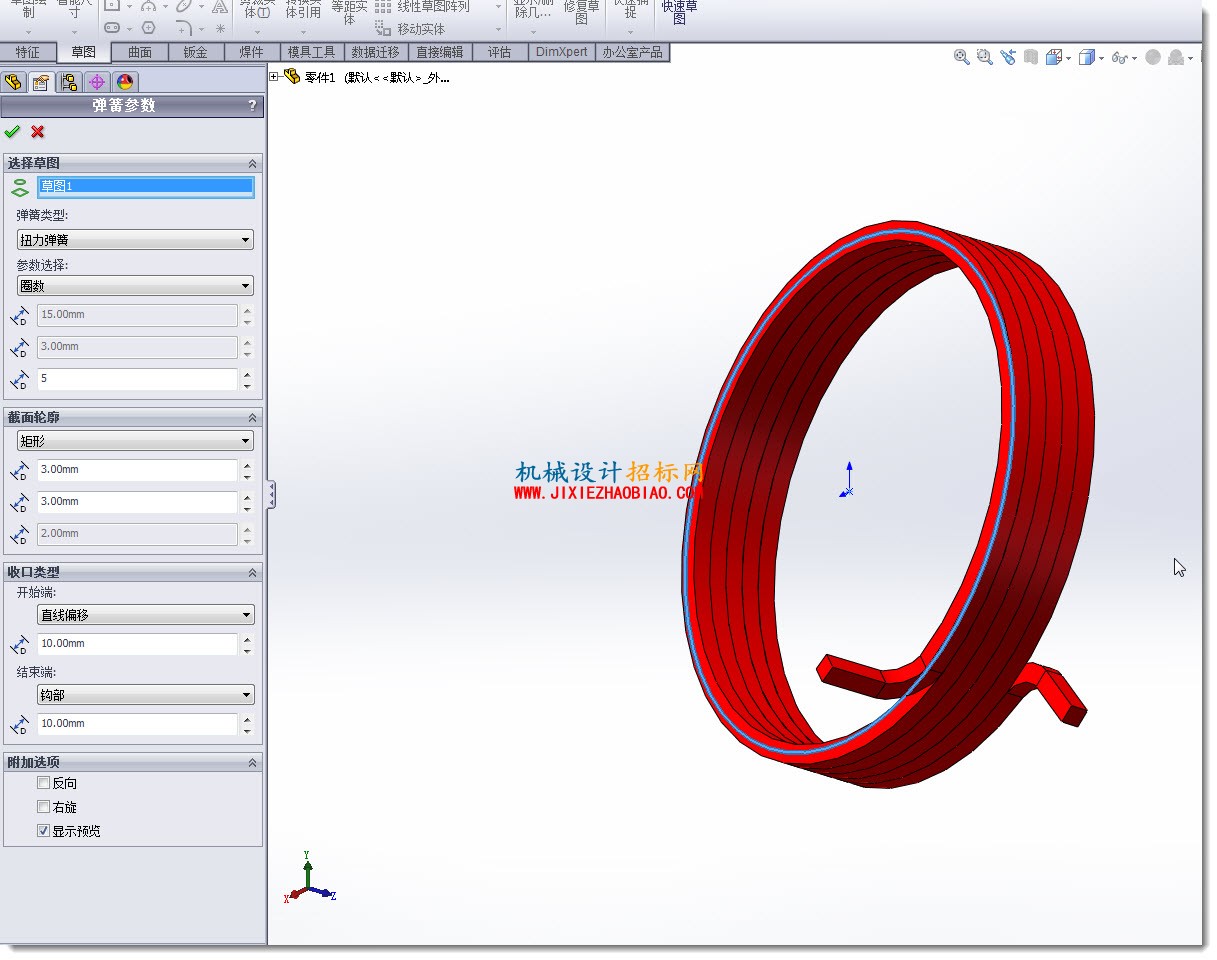Click the first 3.00mm section profile field
Viewport: 1217px width, 960px height.
click(137, 470)
